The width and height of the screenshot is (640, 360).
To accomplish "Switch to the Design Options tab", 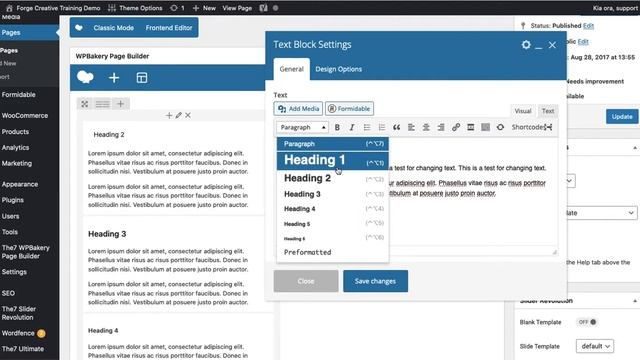I will coord(338,69).
